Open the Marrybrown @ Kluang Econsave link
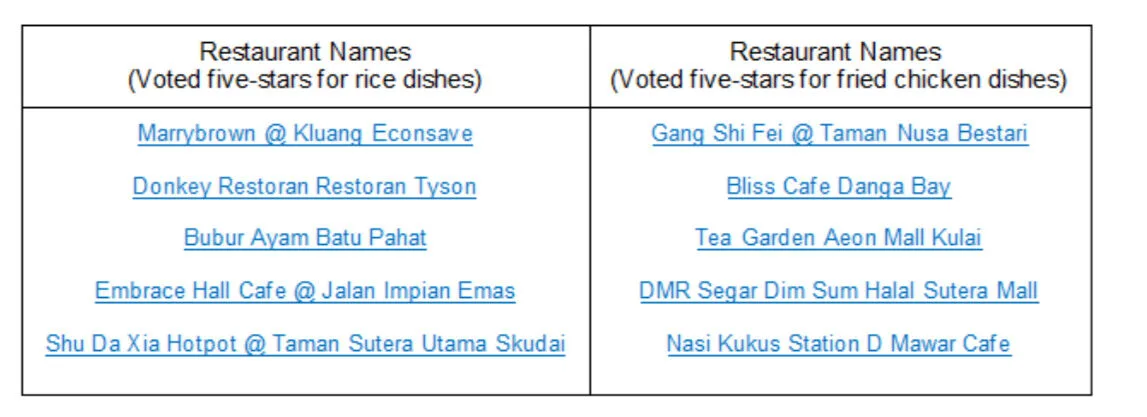 (305, 134)
